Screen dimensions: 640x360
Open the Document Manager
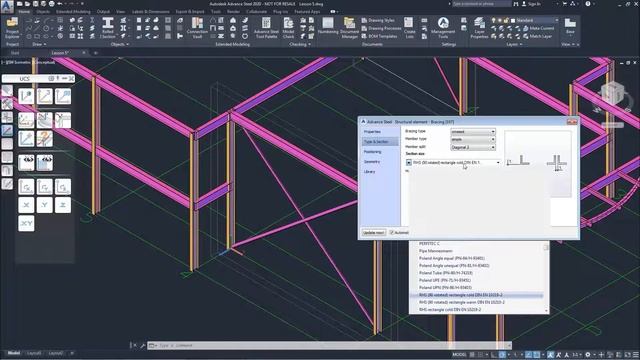coord(349,27)
